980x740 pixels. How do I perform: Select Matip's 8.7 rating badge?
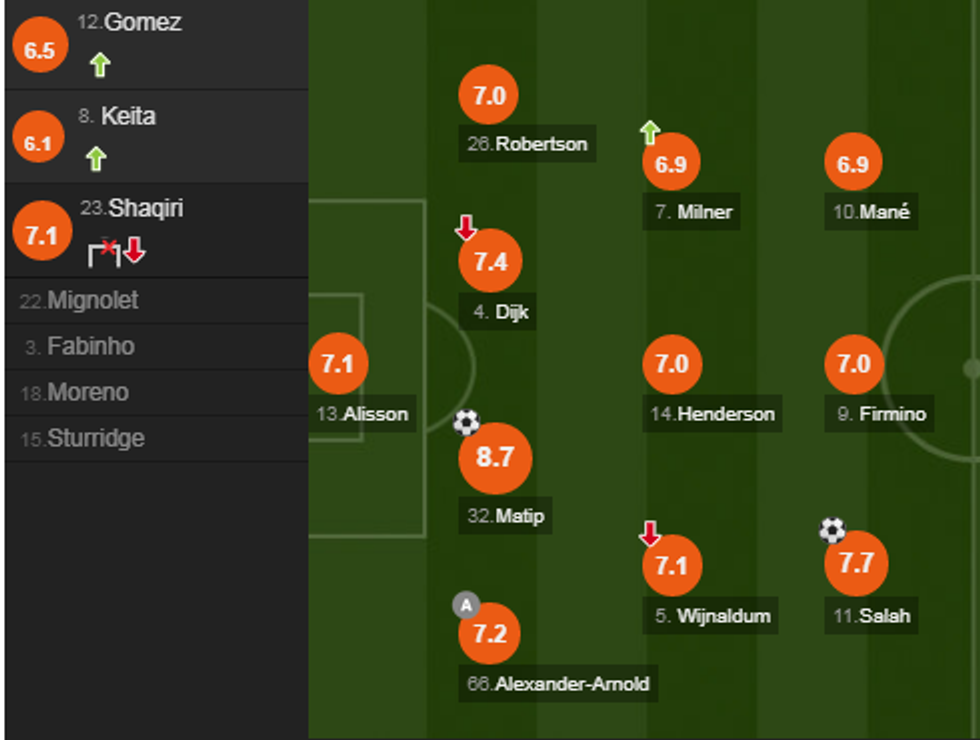495,458
